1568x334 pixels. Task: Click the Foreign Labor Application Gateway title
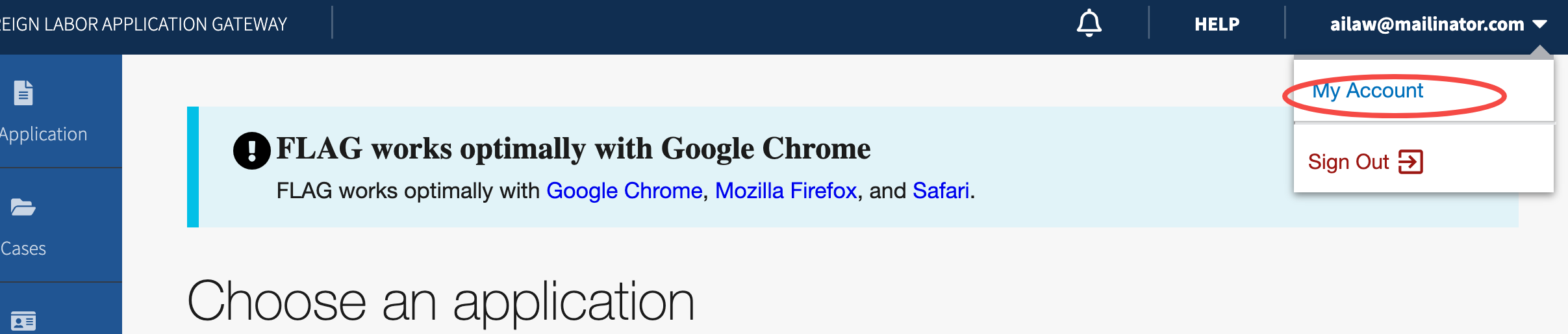(x=144, y=25)
